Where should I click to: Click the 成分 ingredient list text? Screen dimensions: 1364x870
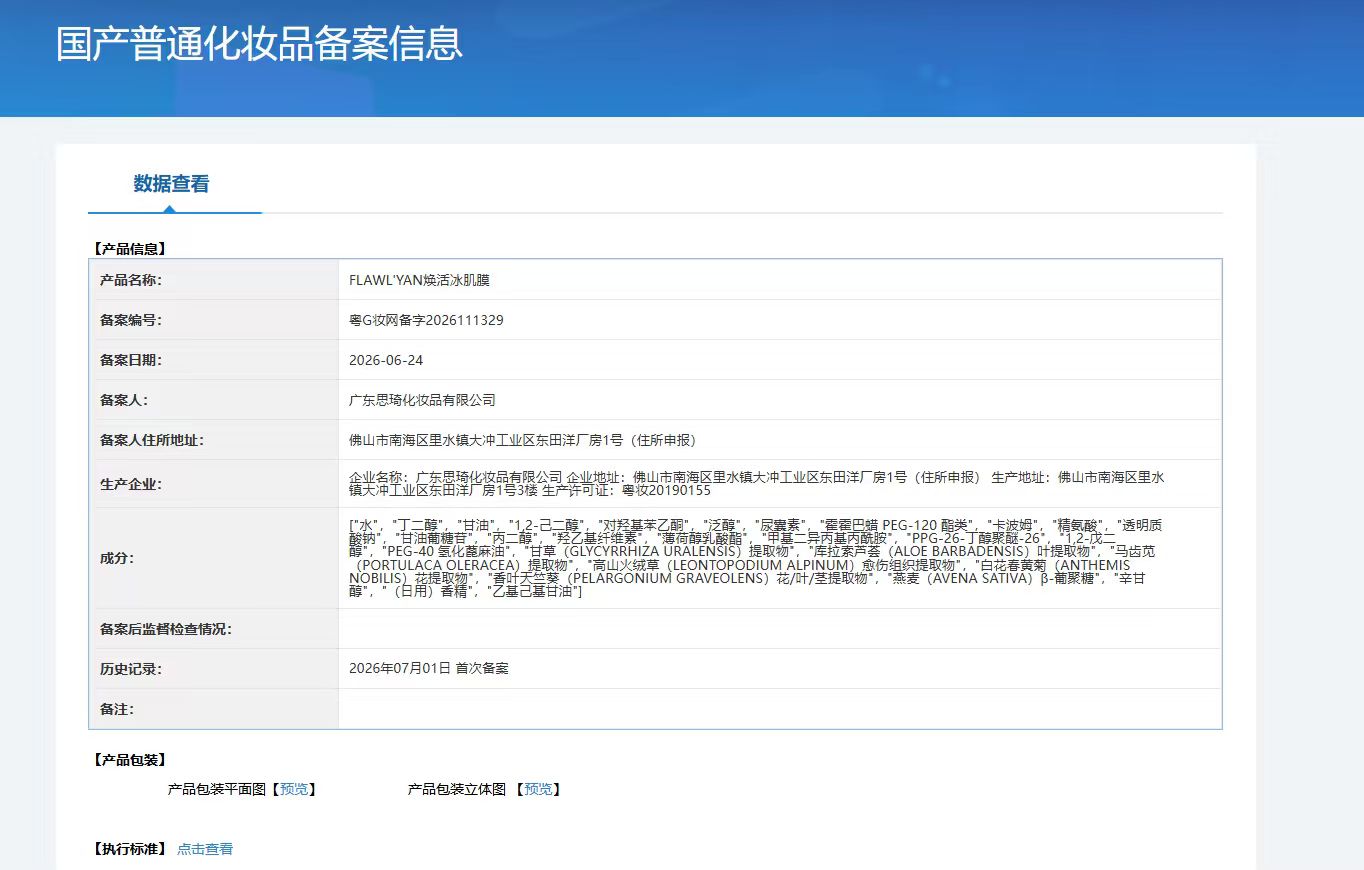(756, 558)
